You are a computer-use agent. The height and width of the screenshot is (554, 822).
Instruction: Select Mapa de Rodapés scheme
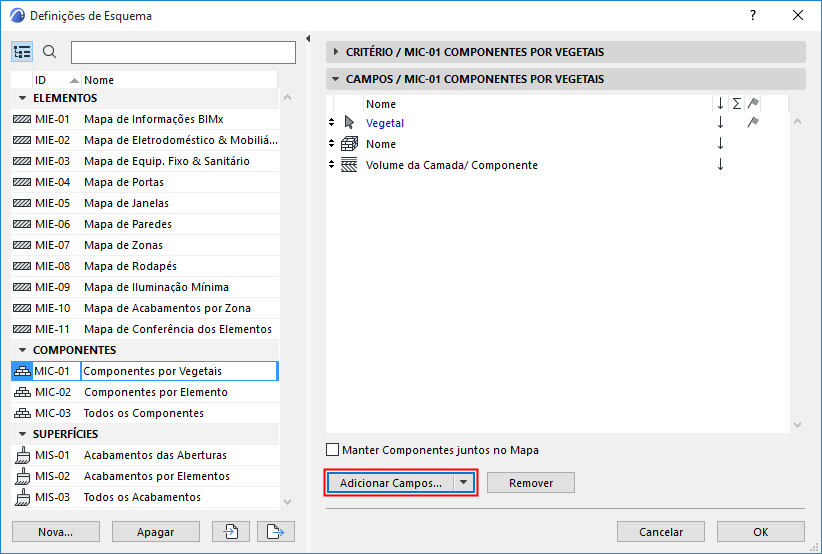(145, 266)
